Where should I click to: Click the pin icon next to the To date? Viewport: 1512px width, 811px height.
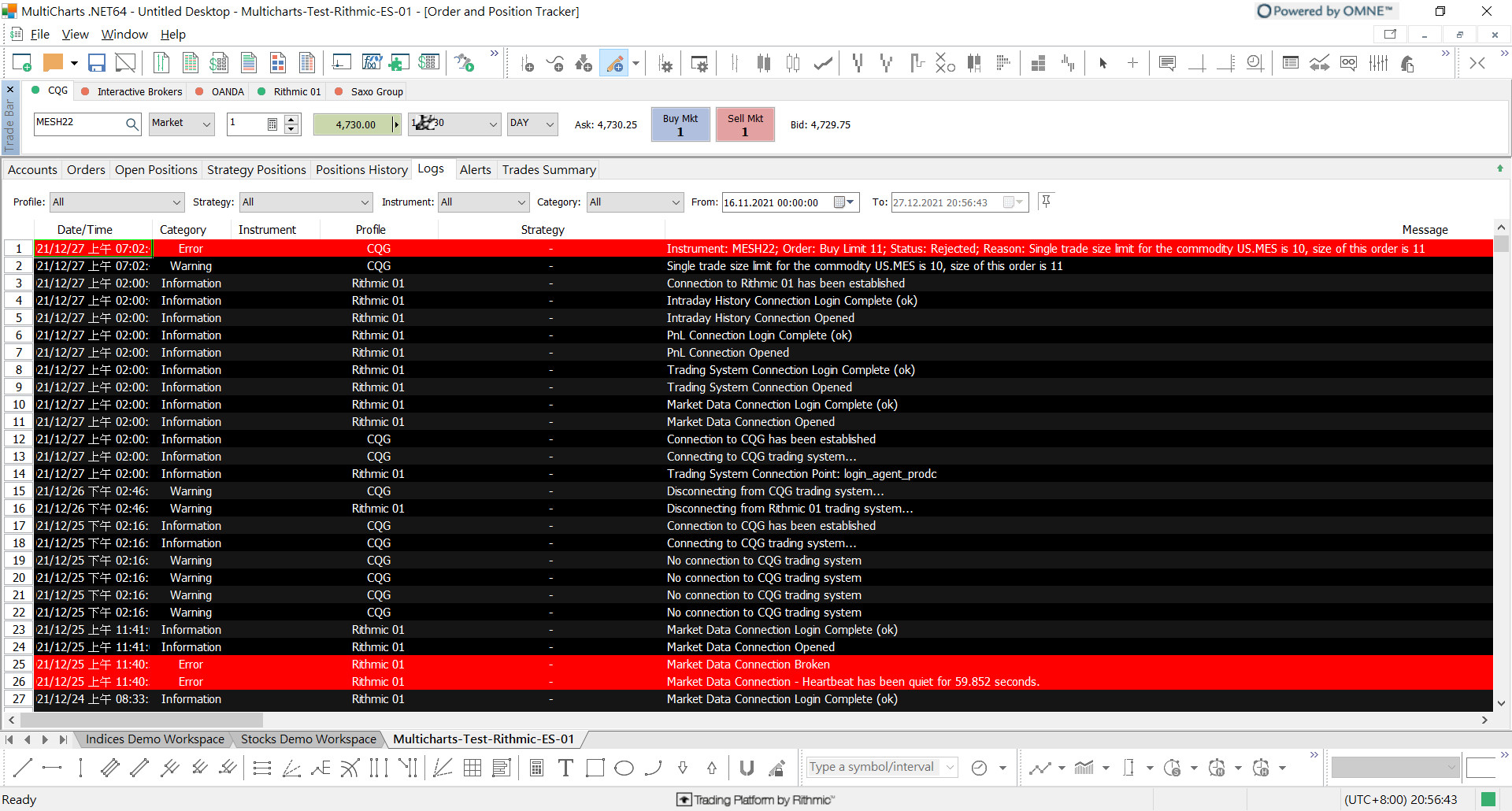point(1046,202)
